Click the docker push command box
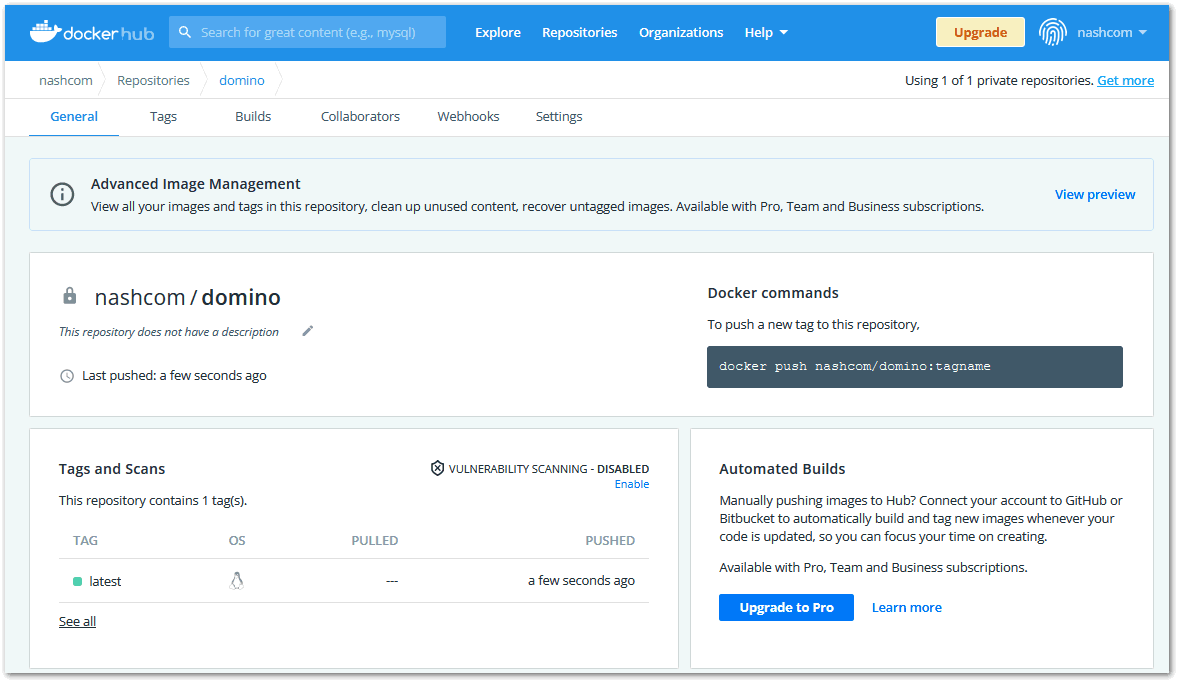1178x682 pixels. point(914,367)
